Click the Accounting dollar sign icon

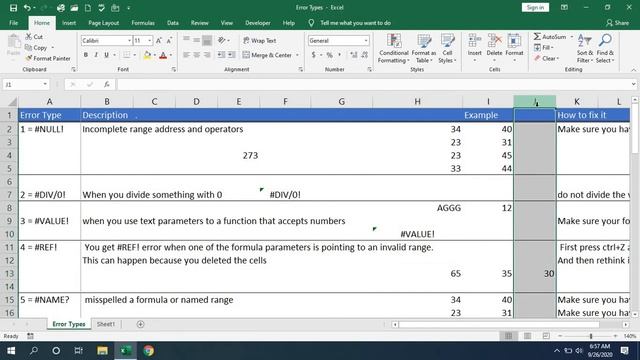click(313, 55)
